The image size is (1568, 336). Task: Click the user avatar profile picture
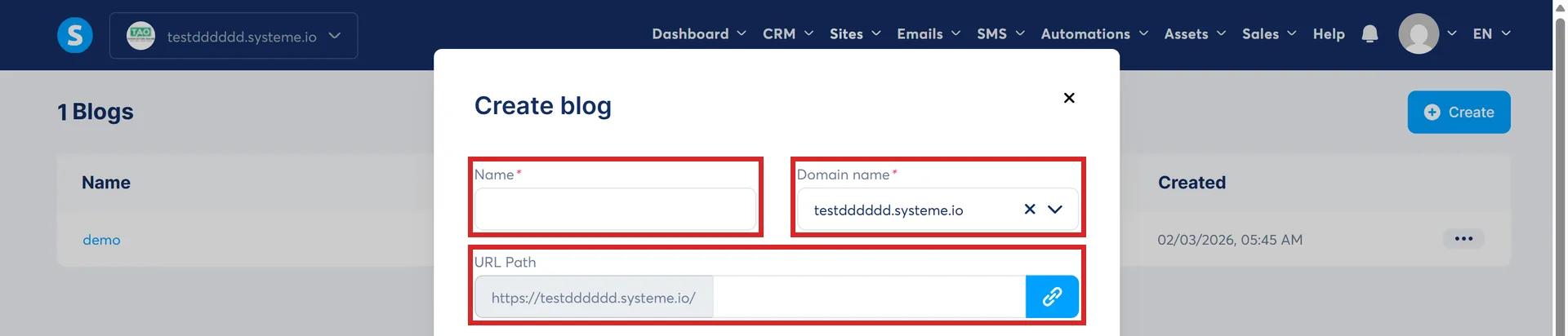point(1419,33)
